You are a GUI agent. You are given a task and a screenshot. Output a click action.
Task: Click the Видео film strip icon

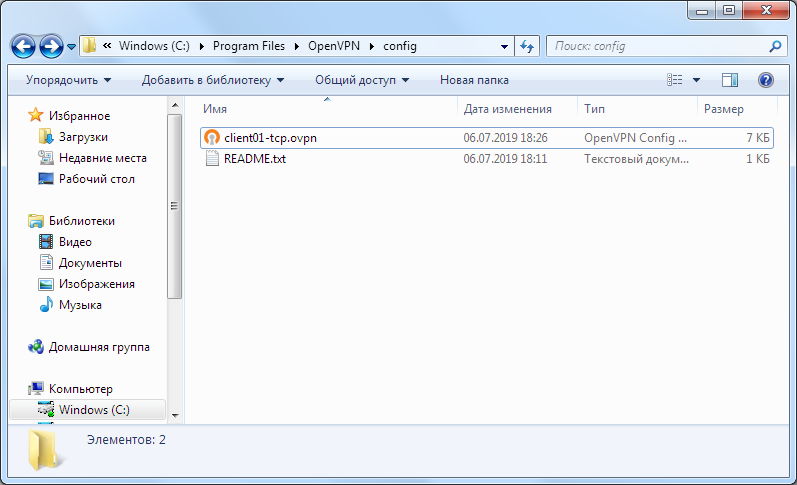(46, 241)
